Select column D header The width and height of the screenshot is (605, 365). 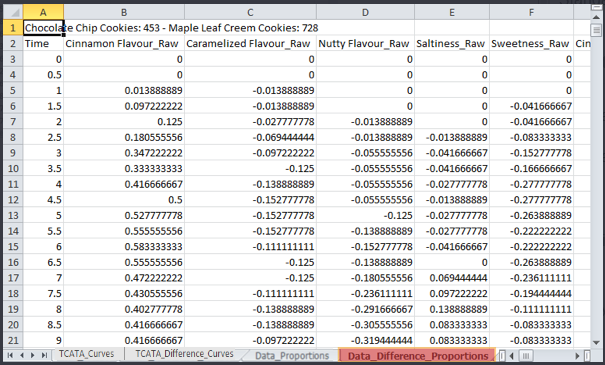pyautogui.click(x=365, y=12)
